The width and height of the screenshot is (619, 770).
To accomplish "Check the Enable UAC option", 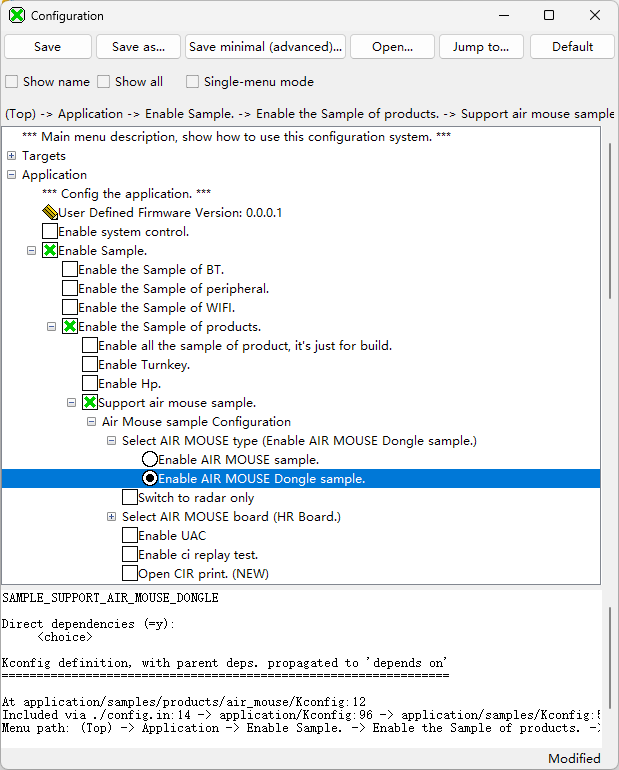I will [130, 536].
